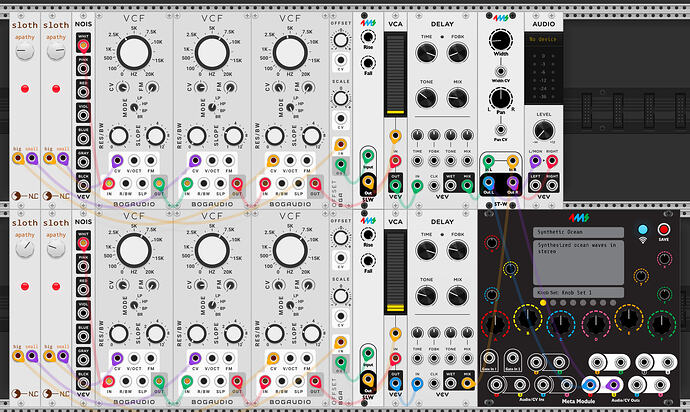The height and width of the screenshot is (412, 690).
Task: Click apathy knob on leftmost top-row sloth module
Action: pyautogui.click(x=25, y=51)
